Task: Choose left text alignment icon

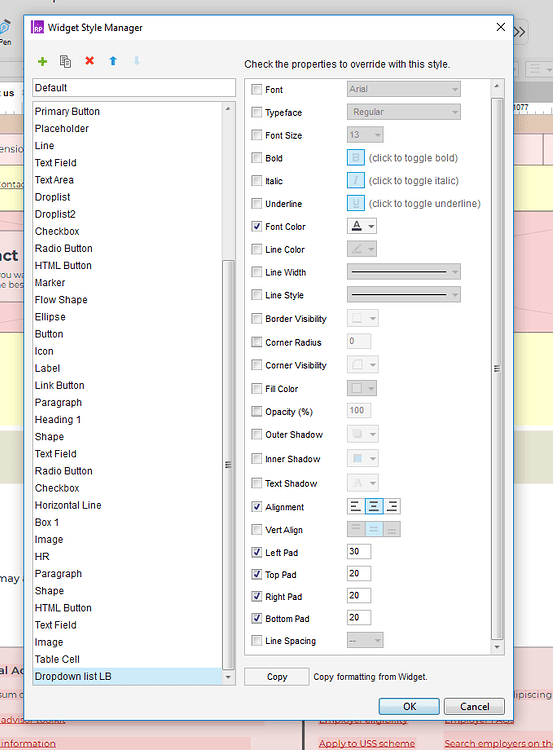Action: [x=356, y=506]
